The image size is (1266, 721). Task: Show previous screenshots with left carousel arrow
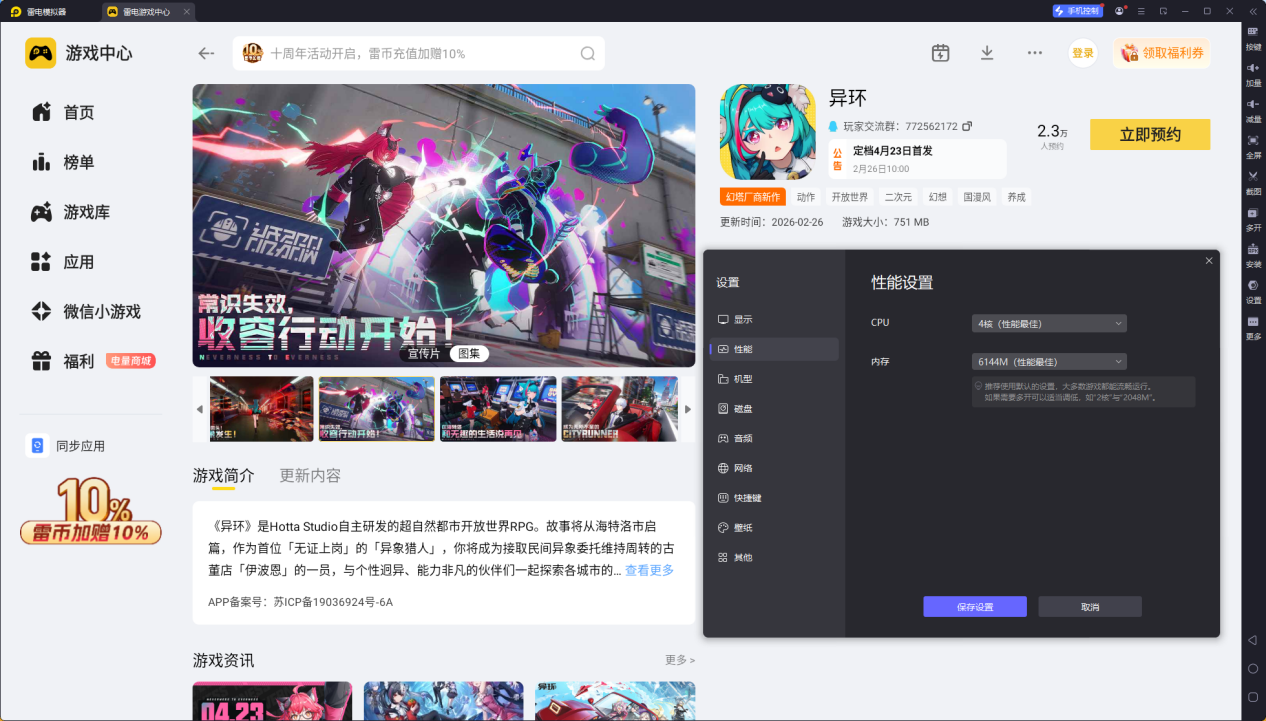pyautogui.click(x=199, y=409)
